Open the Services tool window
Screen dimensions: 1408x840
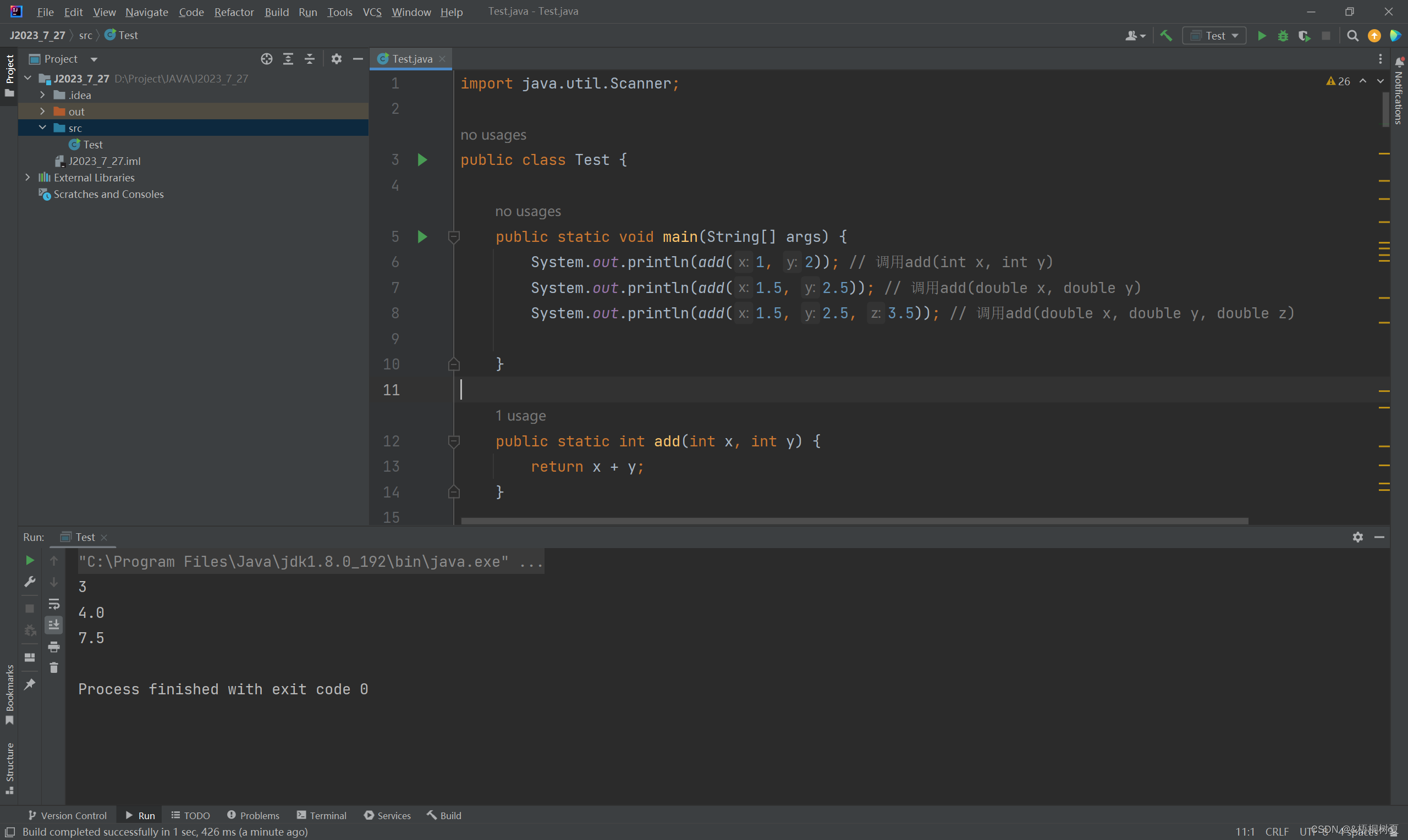[388, 815]
